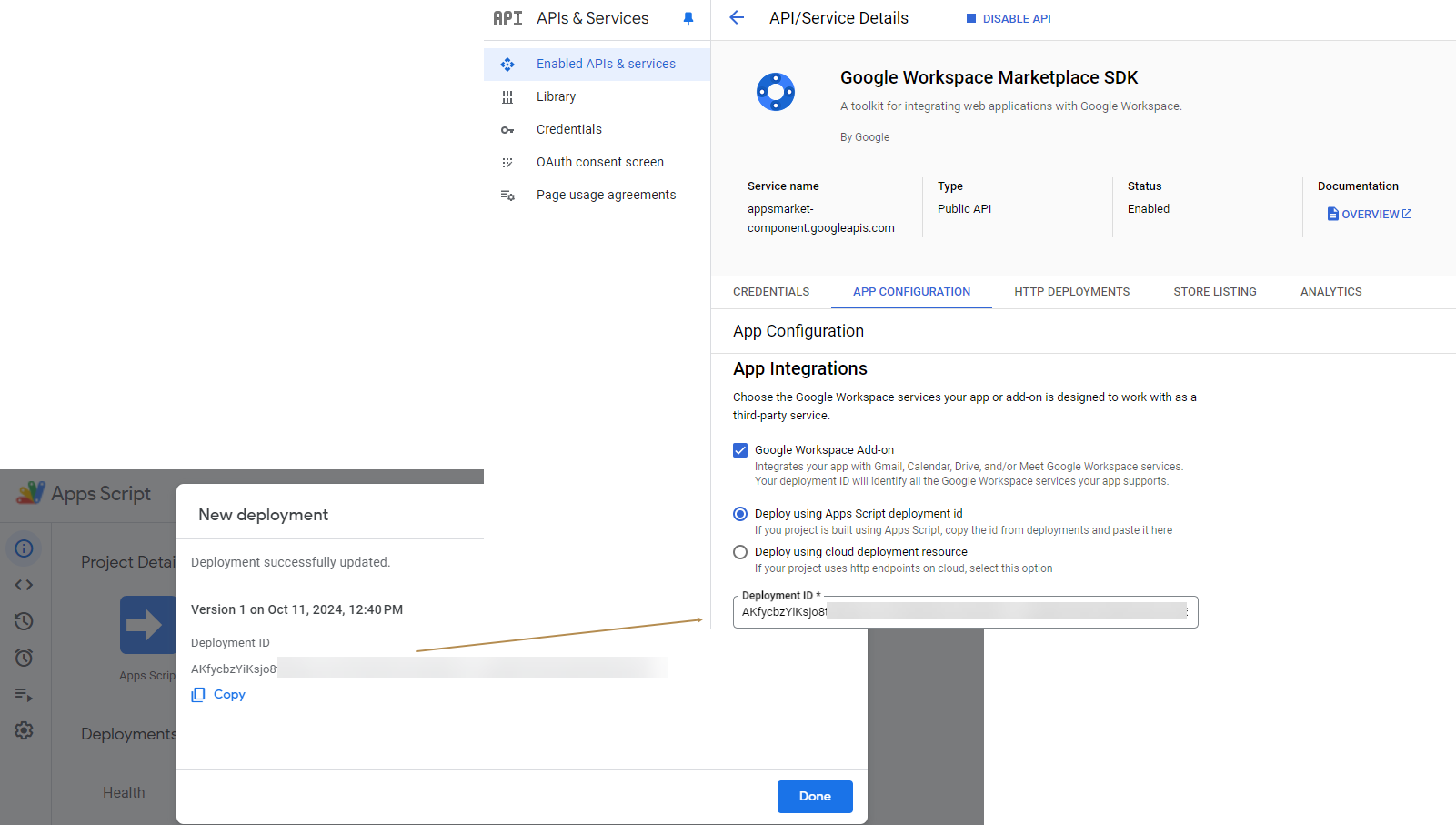Open the Overview documentation link

[x=1370, y=215]
